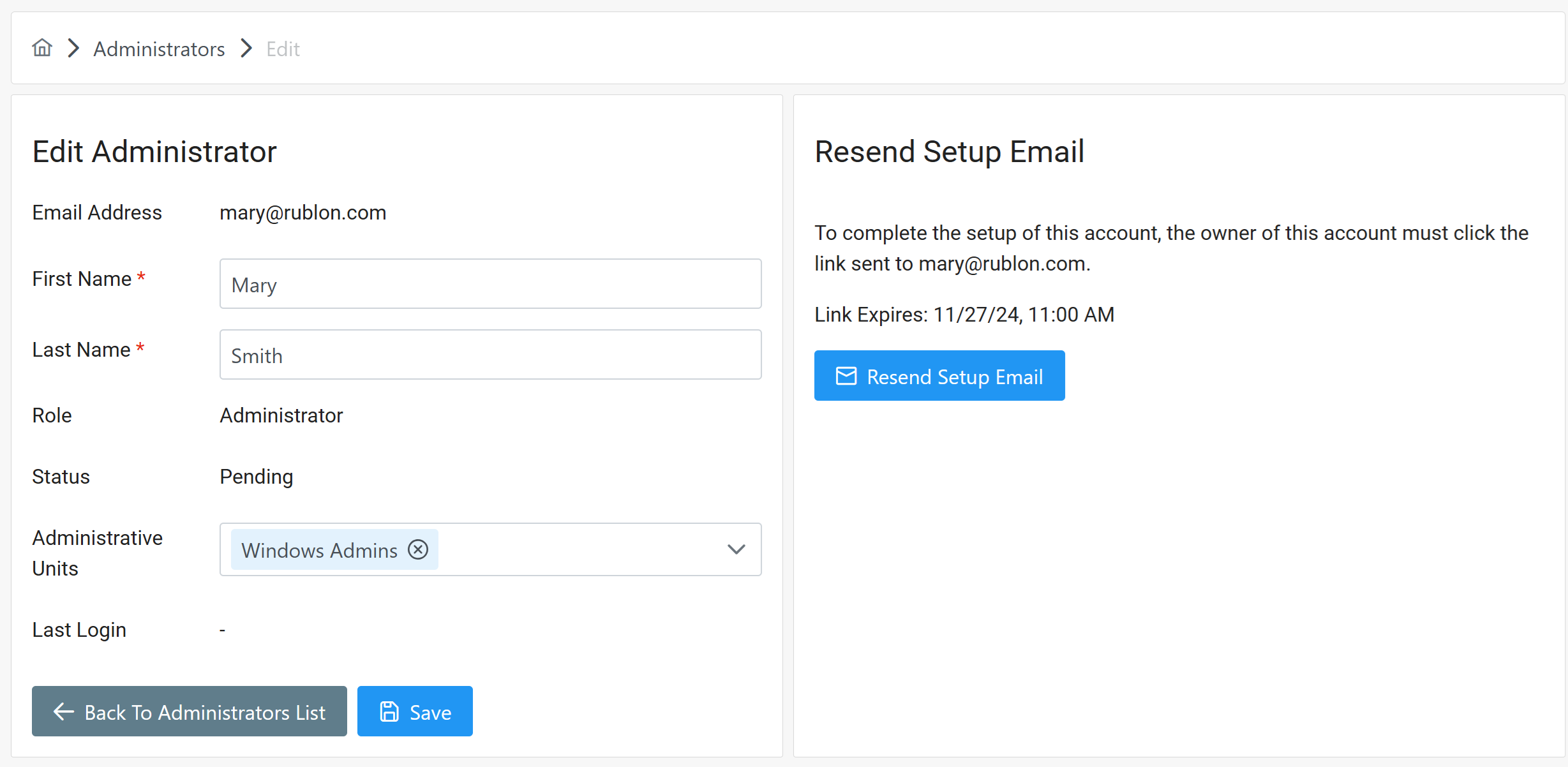Viewport: 1568px width, 767px height.
Task: Click the left arrow back icon
Action: coord(64,711)
